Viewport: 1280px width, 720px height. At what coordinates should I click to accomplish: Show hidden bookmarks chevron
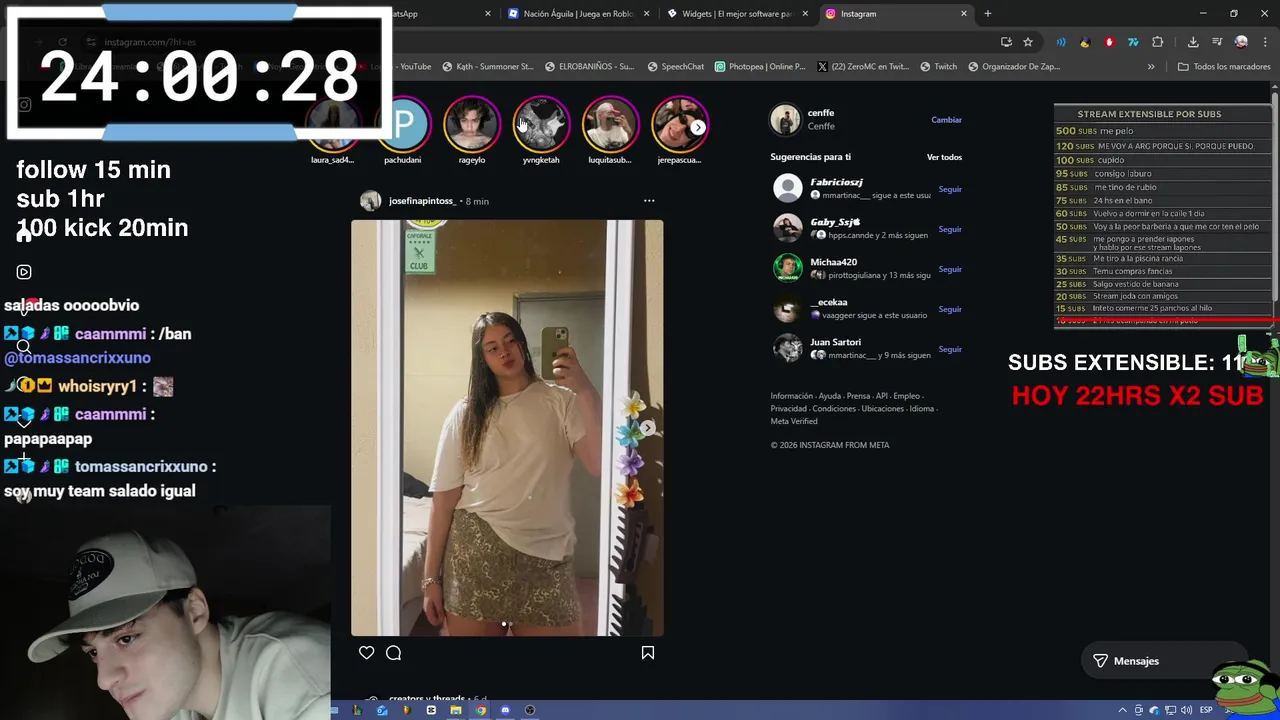(1151, 67)
